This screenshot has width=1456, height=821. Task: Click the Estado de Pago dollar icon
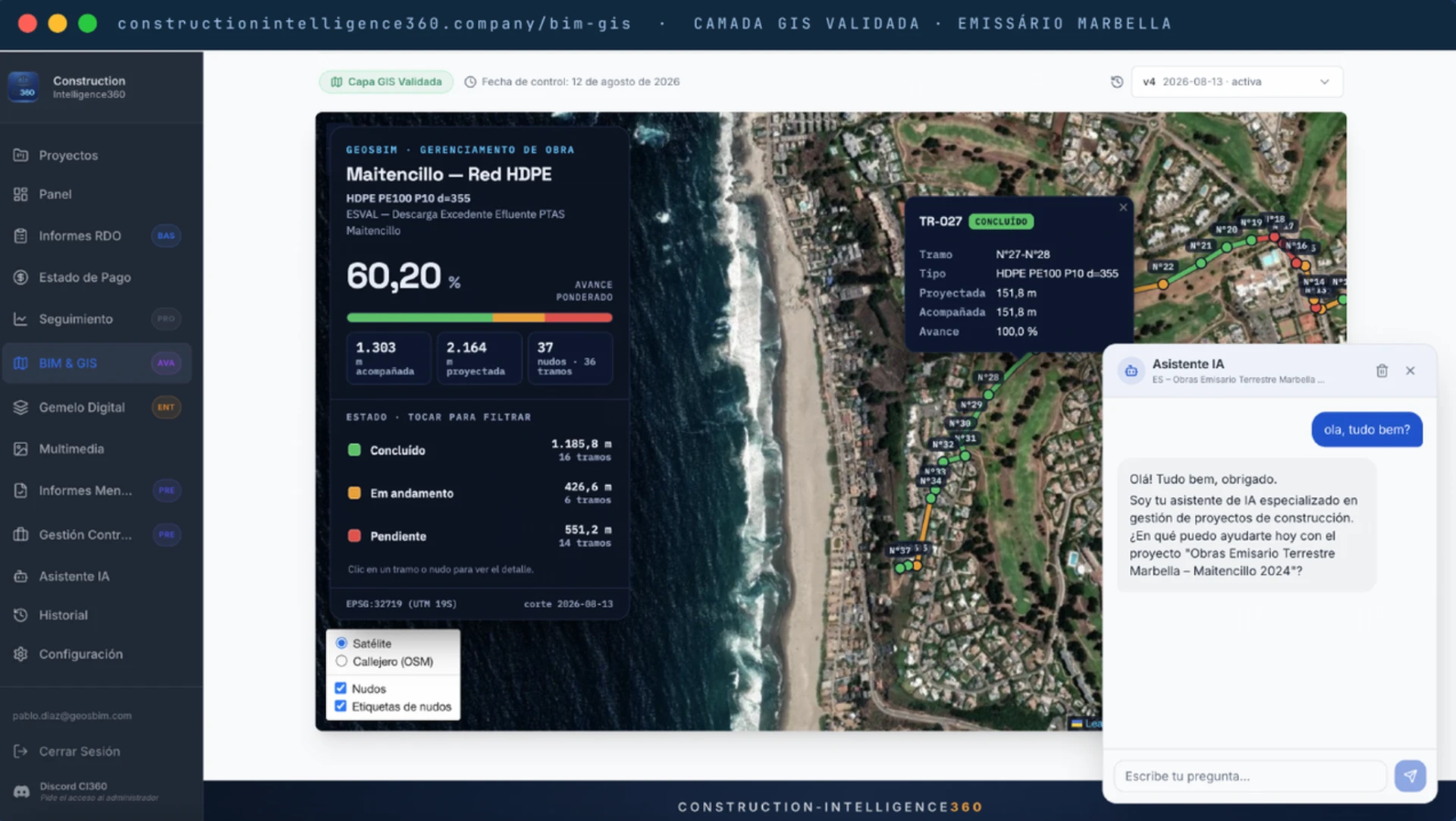pyautogui.click(x=20, y=278)
